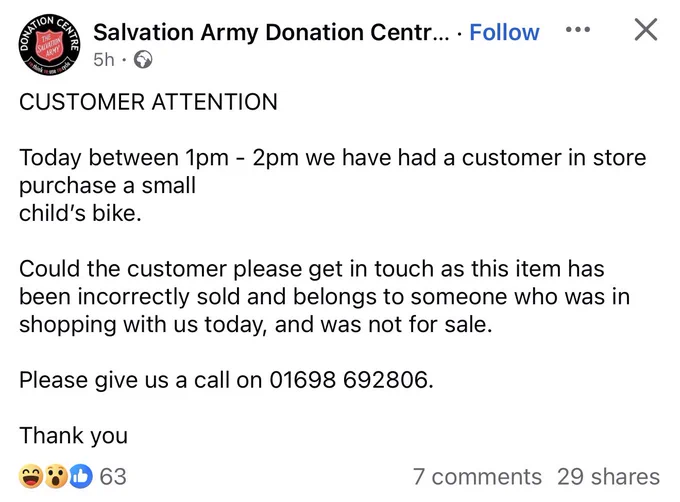This screenshot has width=680, height=502.
Task: Click the globe public audience icon
Action: pyautogui.click(x=143, y=59)
